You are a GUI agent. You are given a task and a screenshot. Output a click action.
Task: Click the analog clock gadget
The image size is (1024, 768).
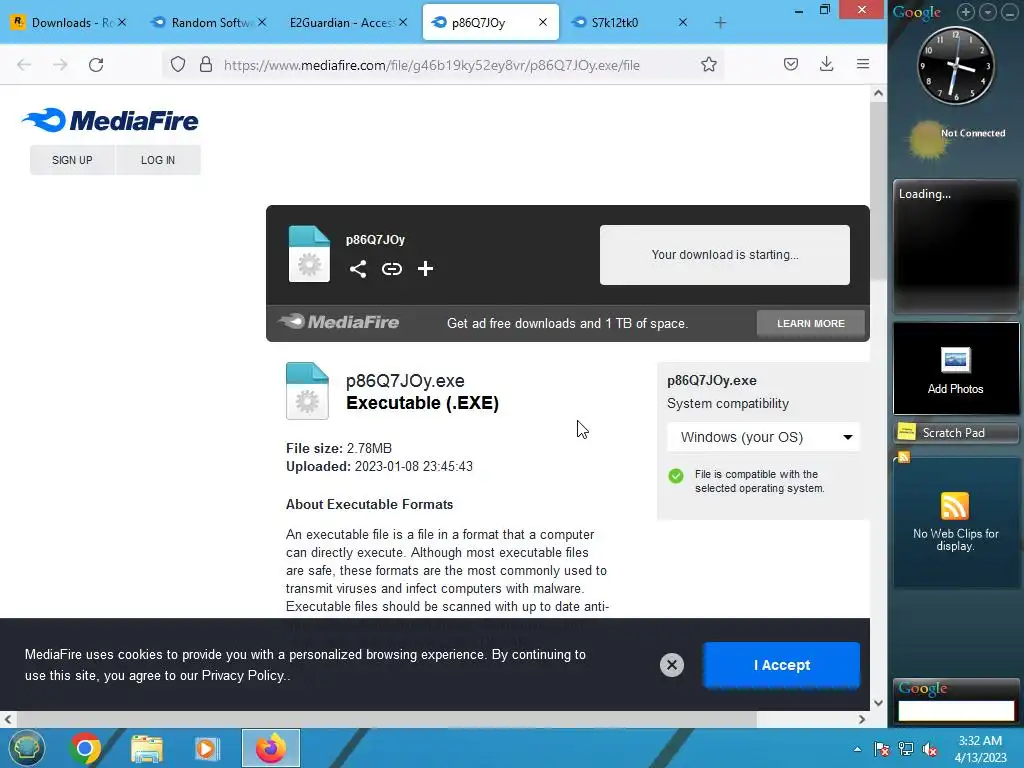[956, 65]
